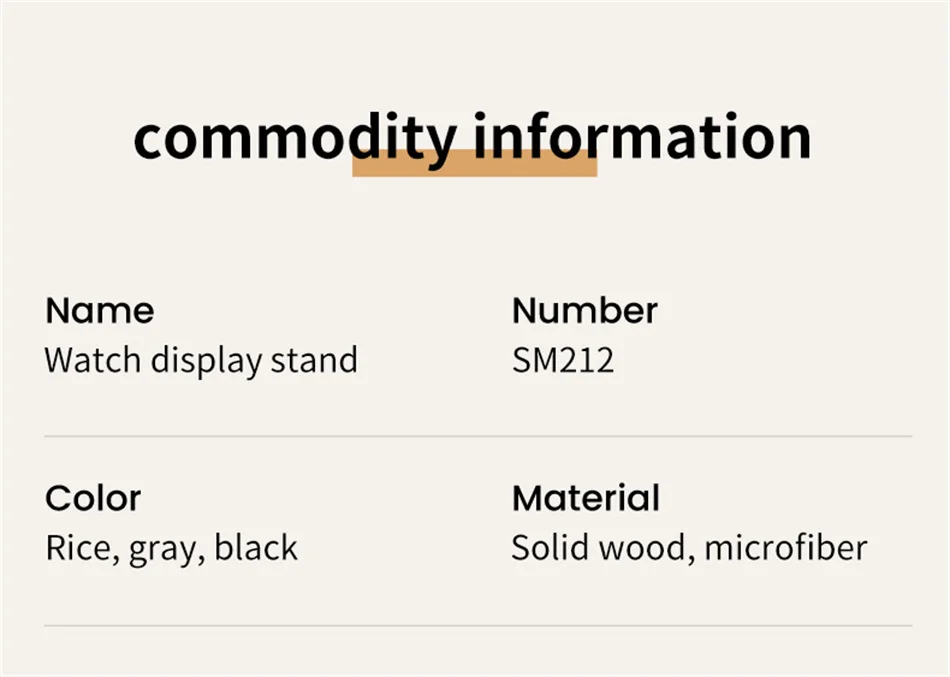Click the "Color" label
The height and width of the screenshot is (677, 950).
pyautogui.click(x=93, y=499)
